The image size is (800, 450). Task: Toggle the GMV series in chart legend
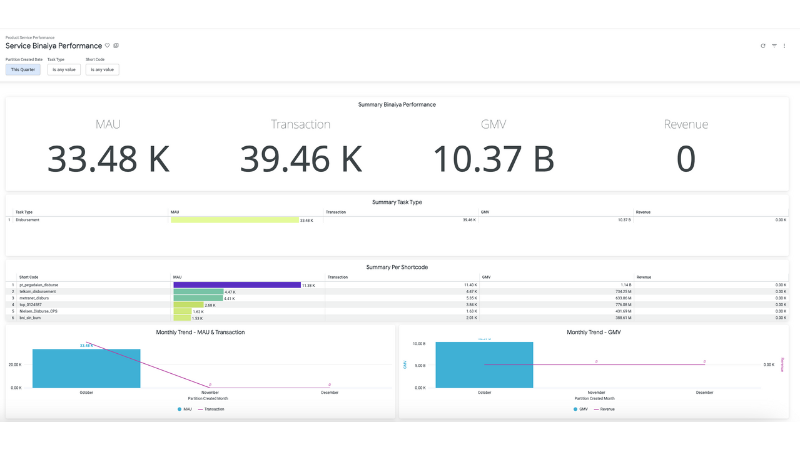pos(581,409)
